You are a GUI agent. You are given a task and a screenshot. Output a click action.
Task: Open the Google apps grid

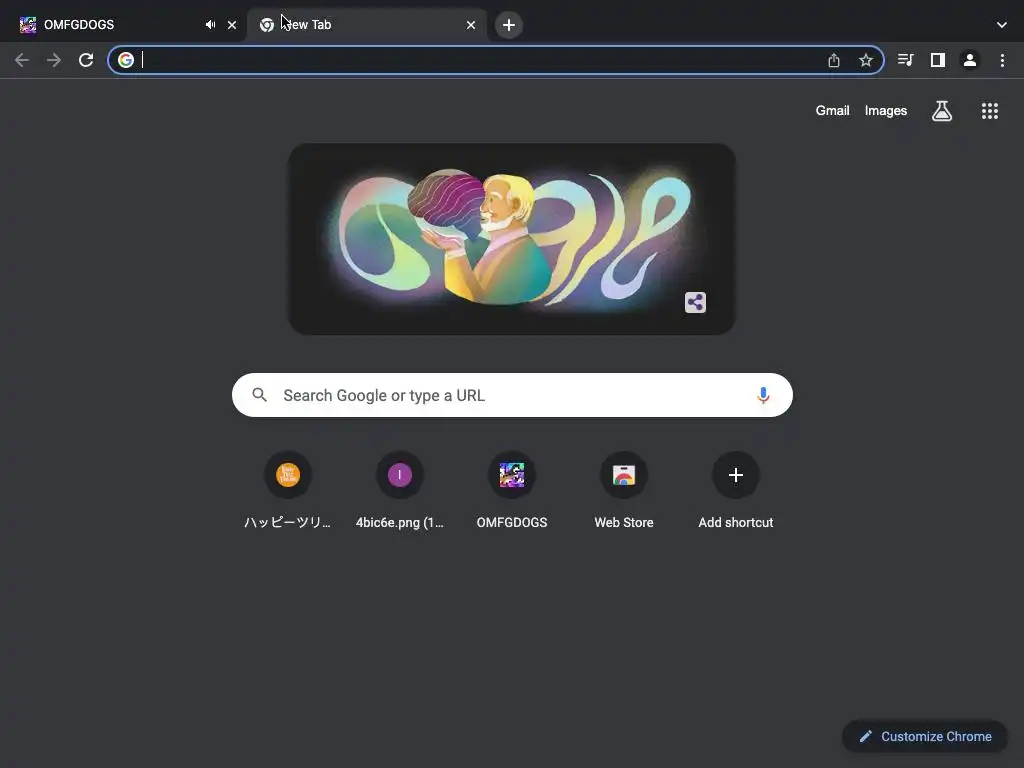tap(990, 110)
